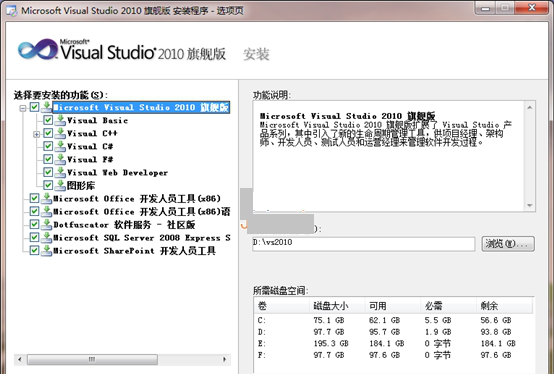Uncheck the Visual C++ checkbox

coord(48,133)
